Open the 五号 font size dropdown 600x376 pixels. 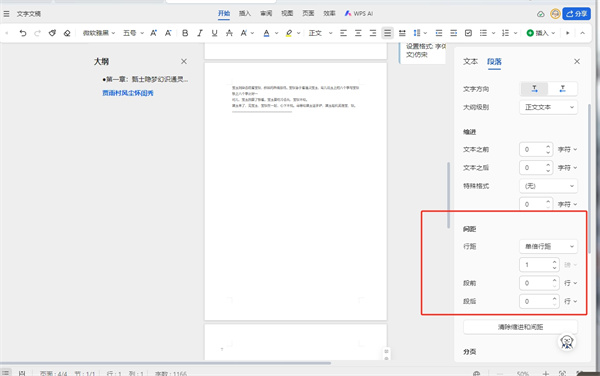point(133,33)
